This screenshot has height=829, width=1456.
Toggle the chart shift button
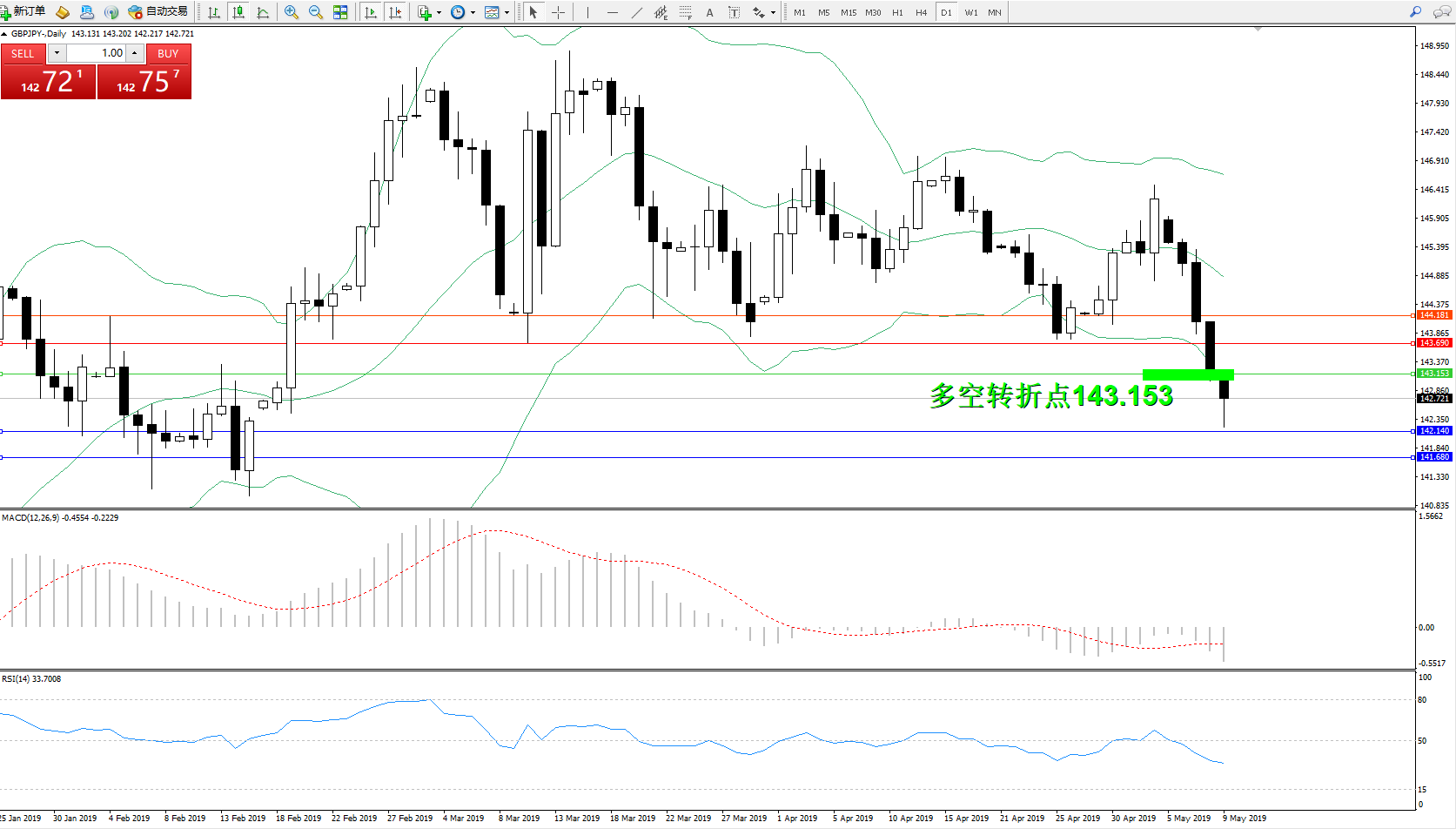pyautogui.click(x=395, y=12)
